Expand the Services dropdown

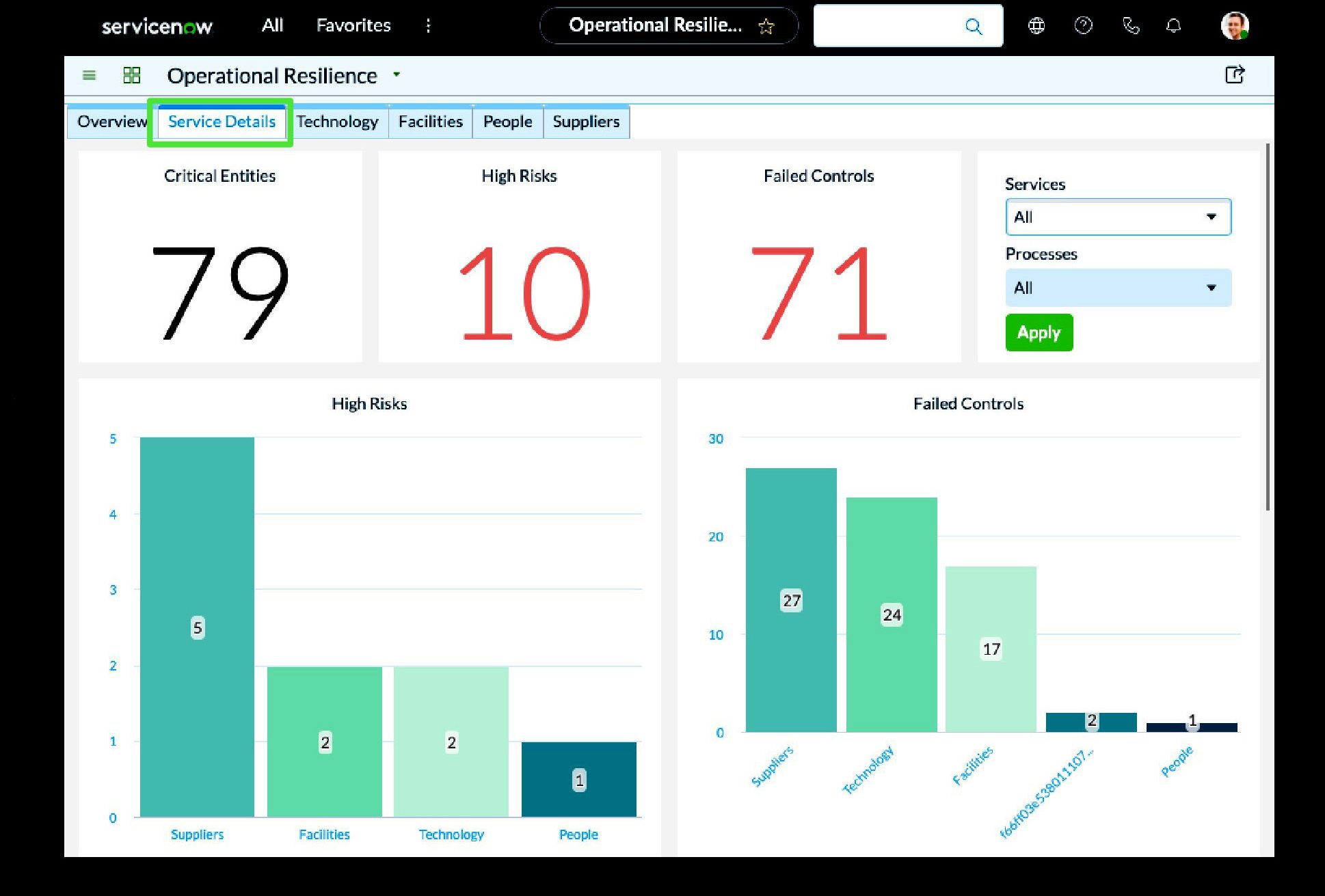1119,217
